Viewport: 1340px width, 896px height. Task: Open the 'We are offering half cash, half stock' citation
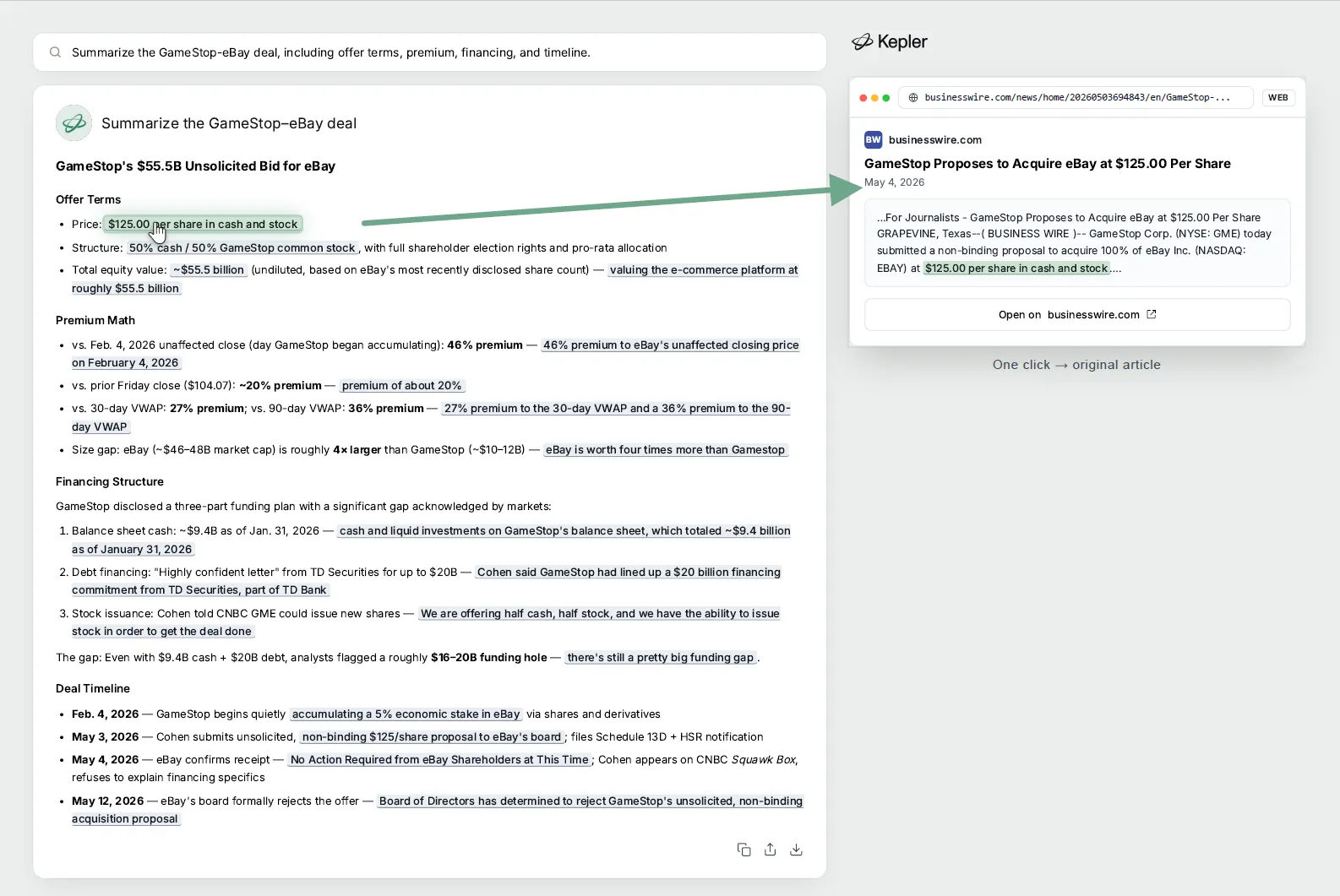point(600,614)
